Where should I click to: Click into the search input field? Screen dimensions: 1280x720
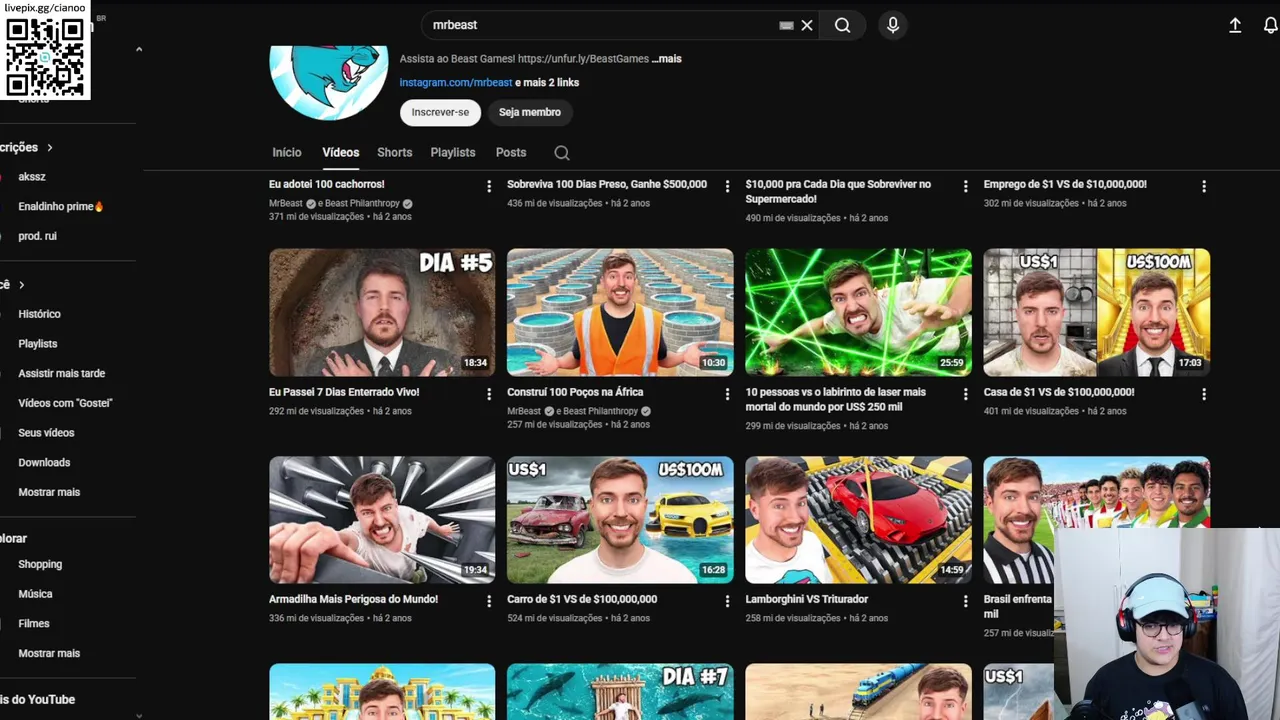pos(600,25)
